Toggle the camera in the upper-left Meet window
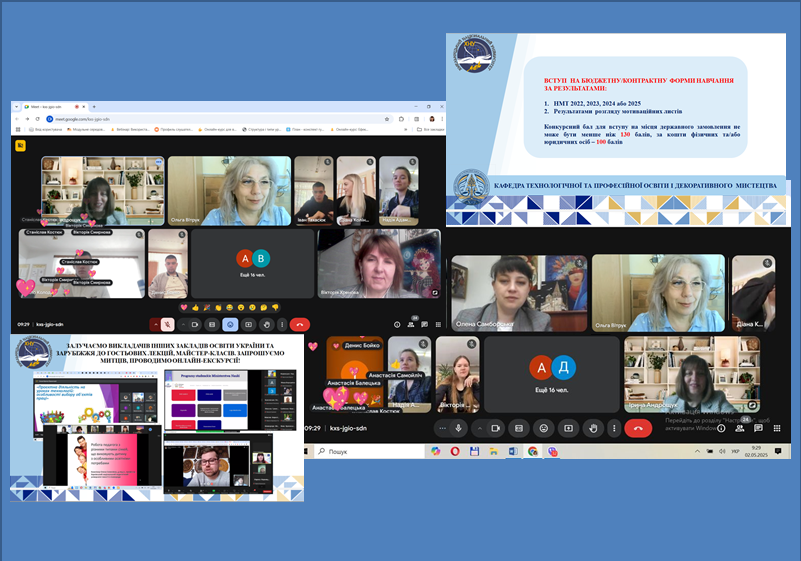Viewport: 801px width, 561px height. (195, 324)
